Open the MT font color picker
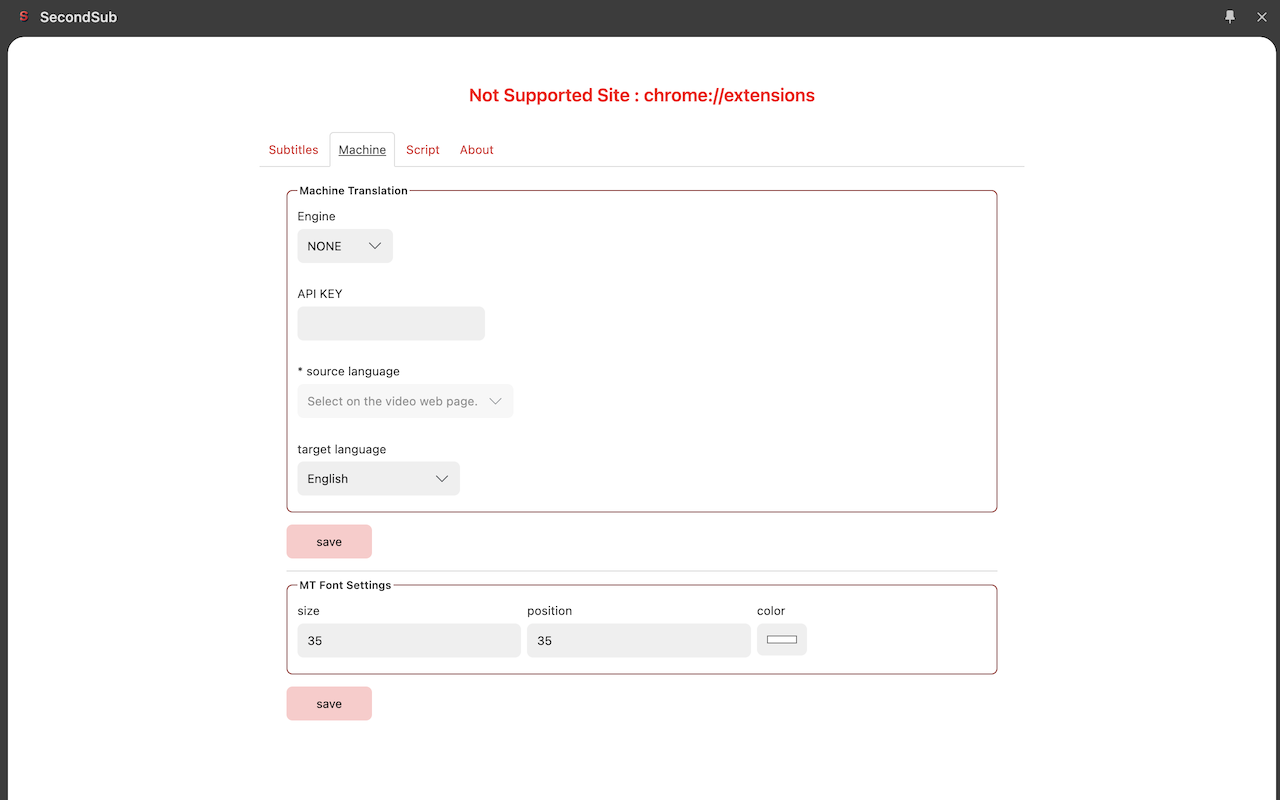 [781, 640]
